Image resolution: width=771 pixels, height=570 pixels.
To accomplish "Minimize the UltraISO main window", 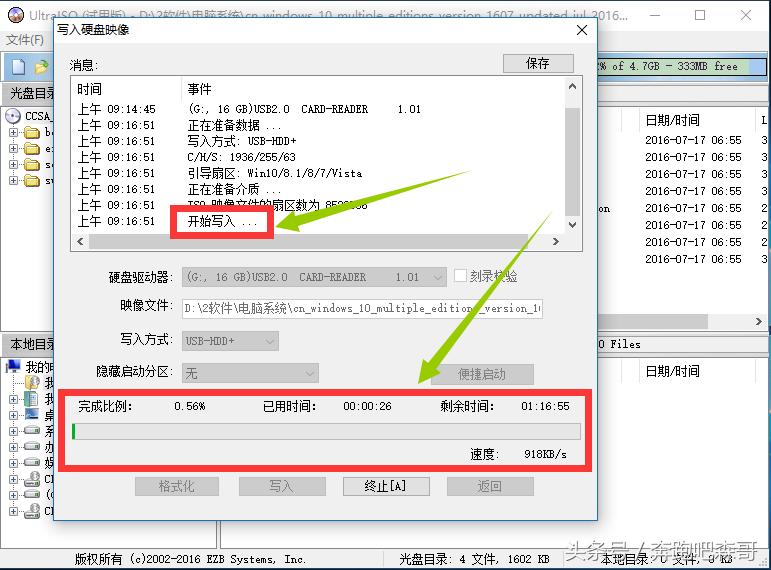I will point(655,15).
